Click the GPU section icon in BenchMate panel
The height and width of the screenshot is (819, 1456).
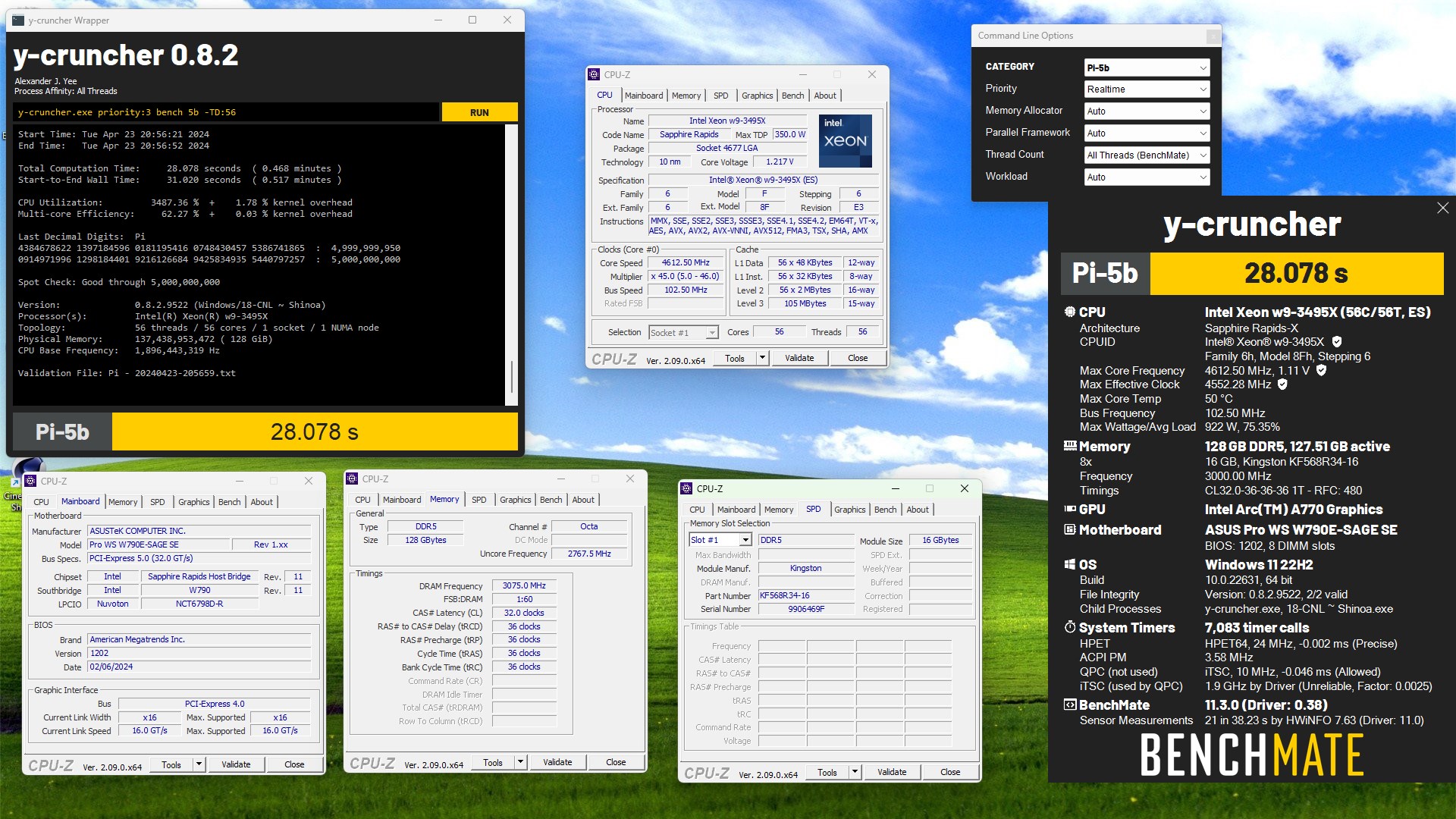(x=1070, y=509)
